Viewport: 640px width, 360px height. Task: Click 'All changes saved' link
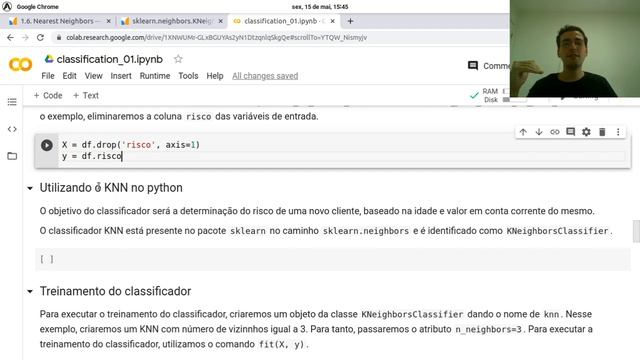(x=265, y=76)
